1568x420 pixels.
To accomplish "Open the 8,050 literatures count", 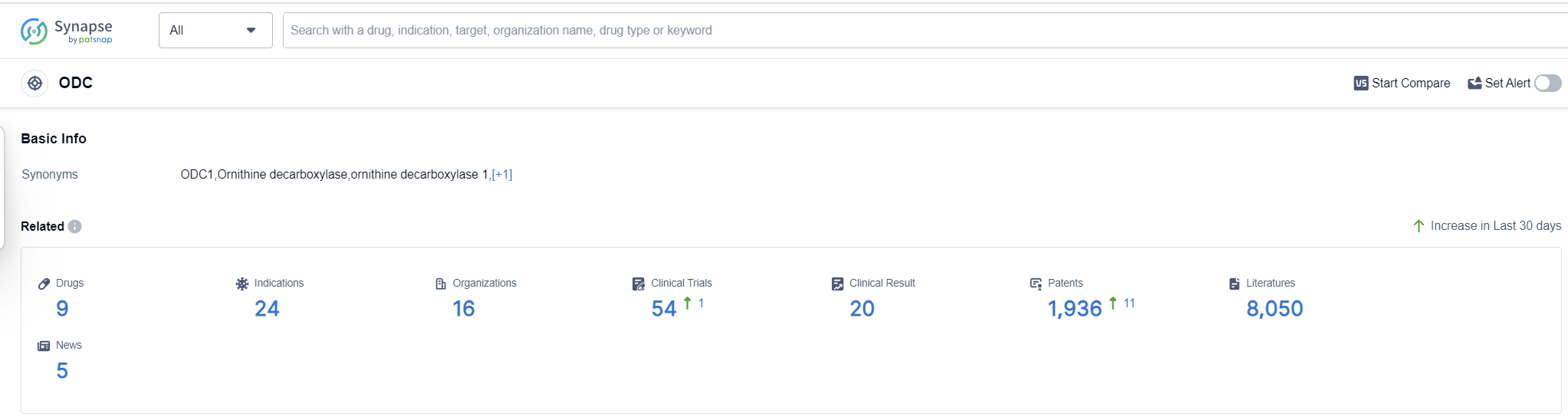I will coord(1274,308).
